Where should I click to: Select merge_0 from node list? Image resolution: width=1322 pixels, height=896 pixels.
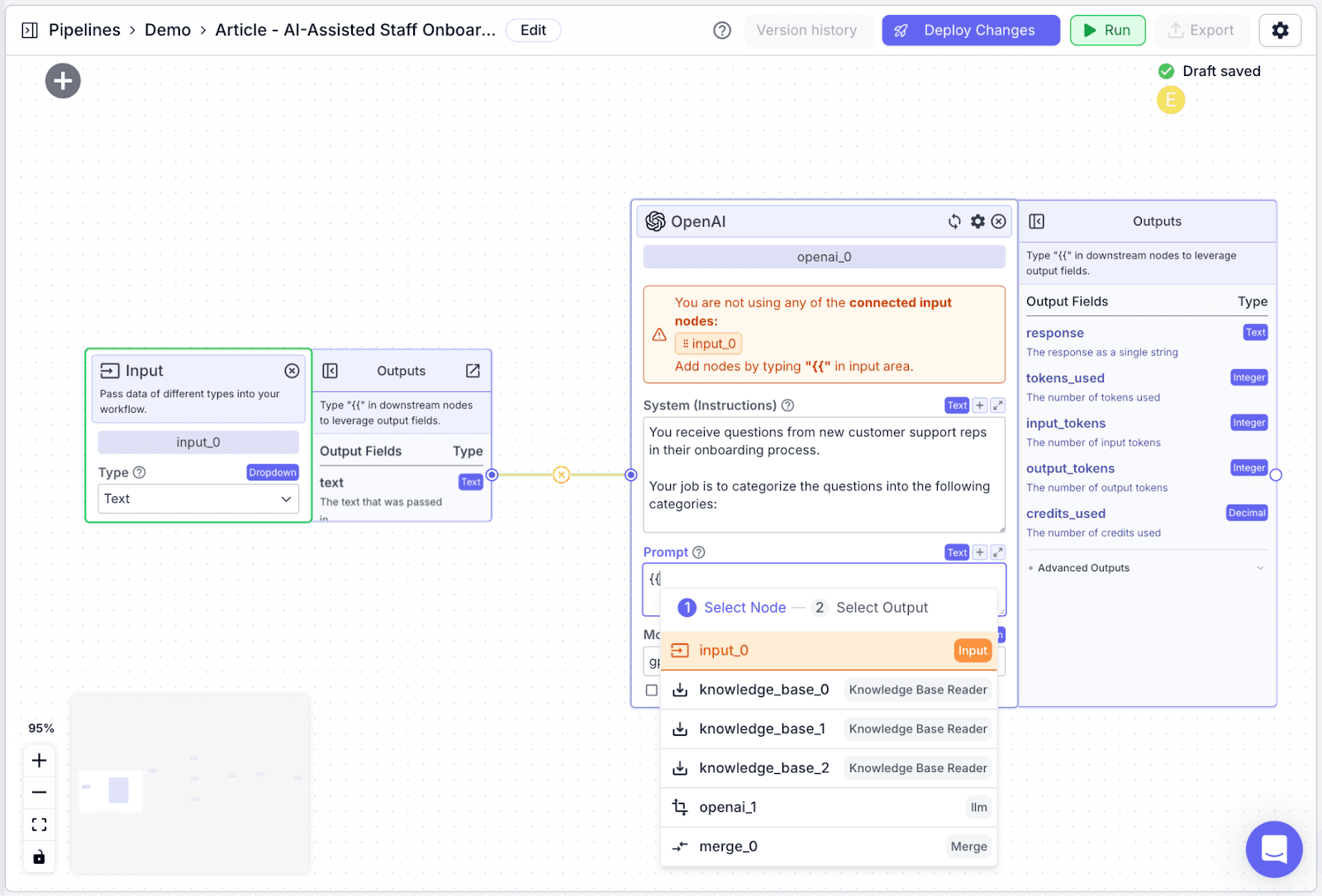[829, 846]
